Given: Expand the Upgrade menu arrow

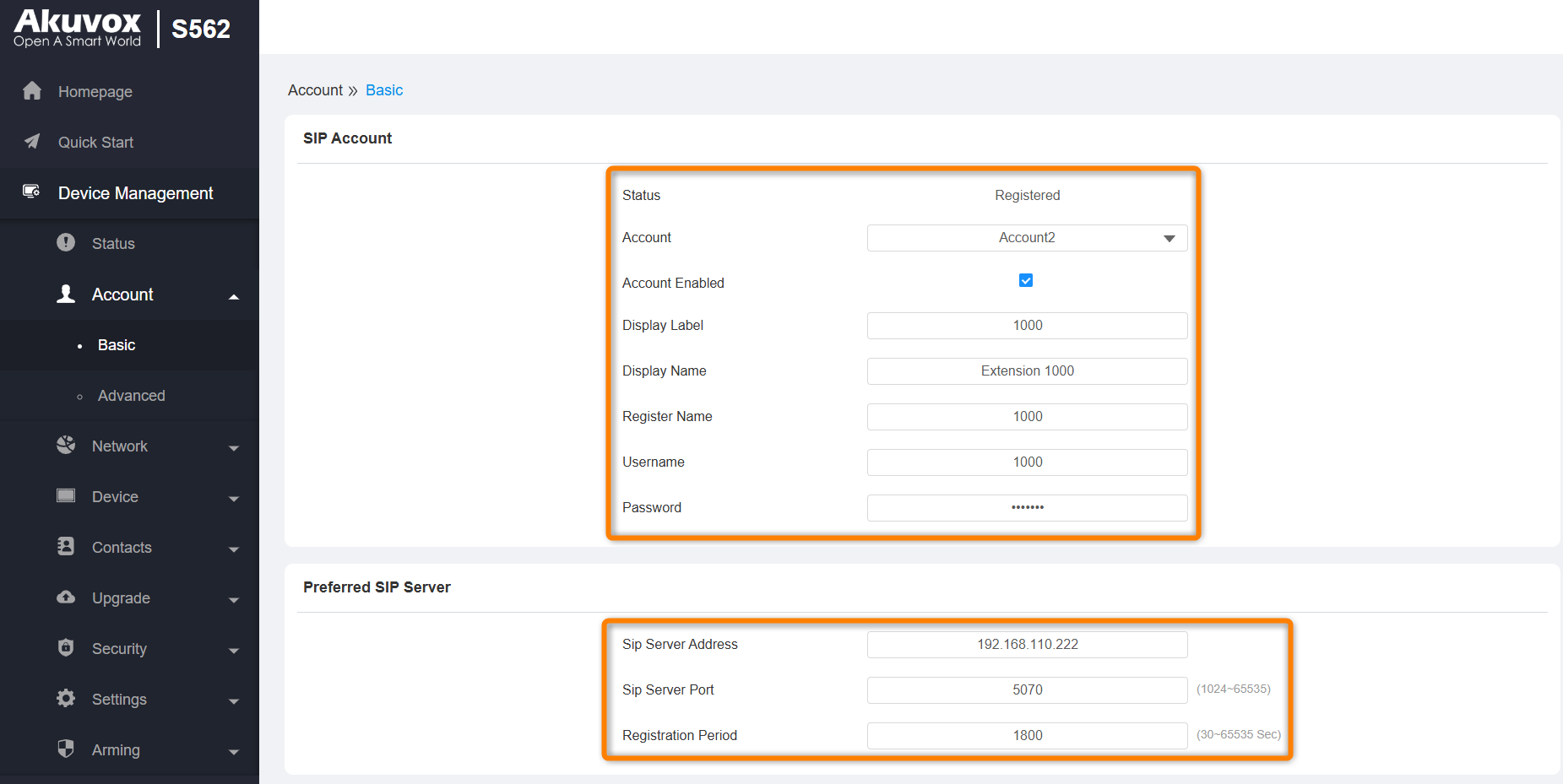Looking at the screenshot, I should click(234, 600).
